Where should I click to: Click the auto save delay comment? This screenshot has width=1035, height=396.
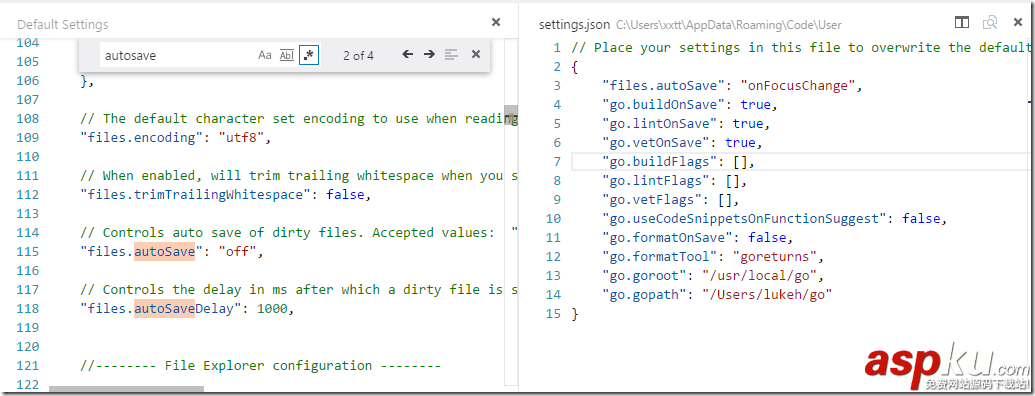[x=298, y=289]
